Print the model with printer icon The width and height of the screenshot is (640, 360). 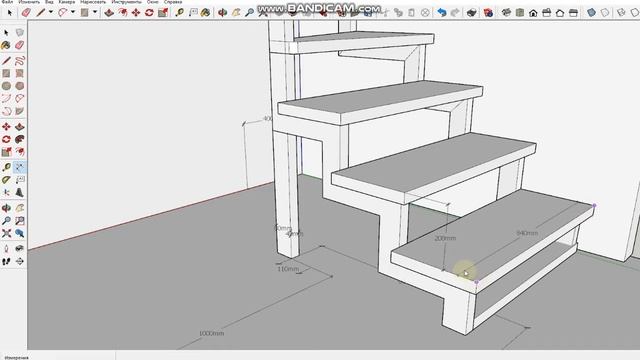coord(472,13)
